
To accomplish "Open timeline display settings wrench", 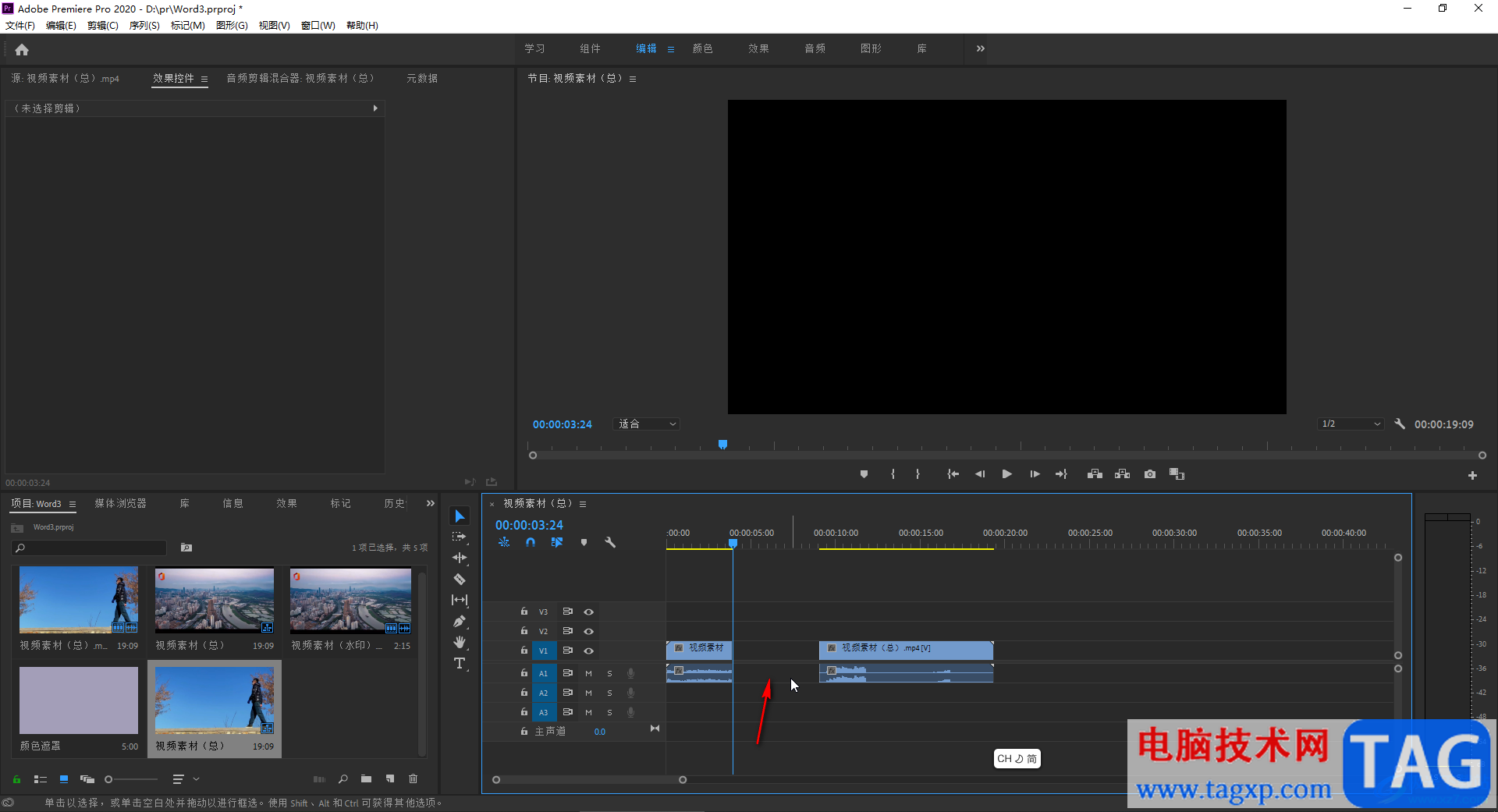I will [610, 542].
